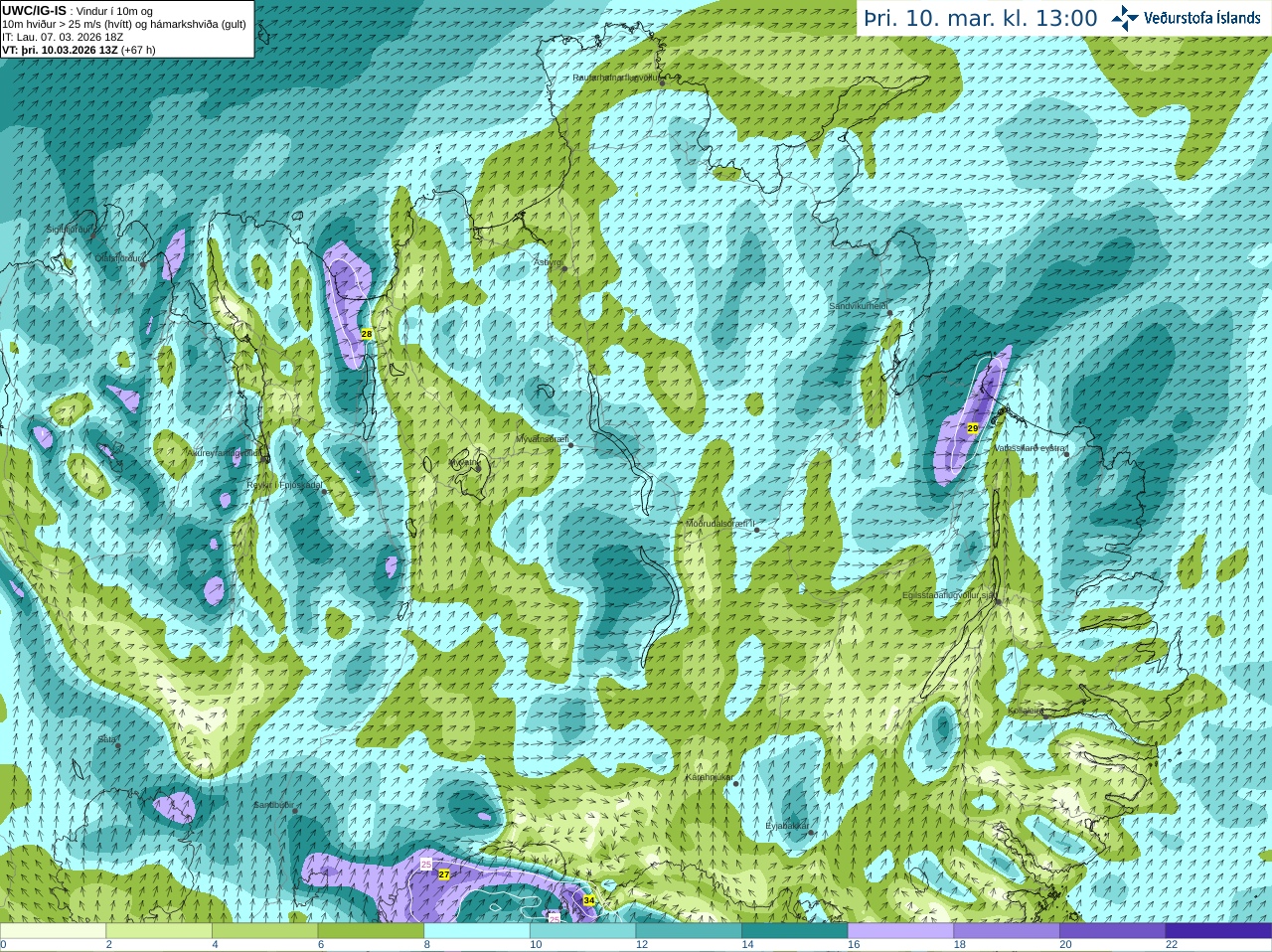
Task: Click the 'Sandvíkurheiði' station name label
Action: 859,306
